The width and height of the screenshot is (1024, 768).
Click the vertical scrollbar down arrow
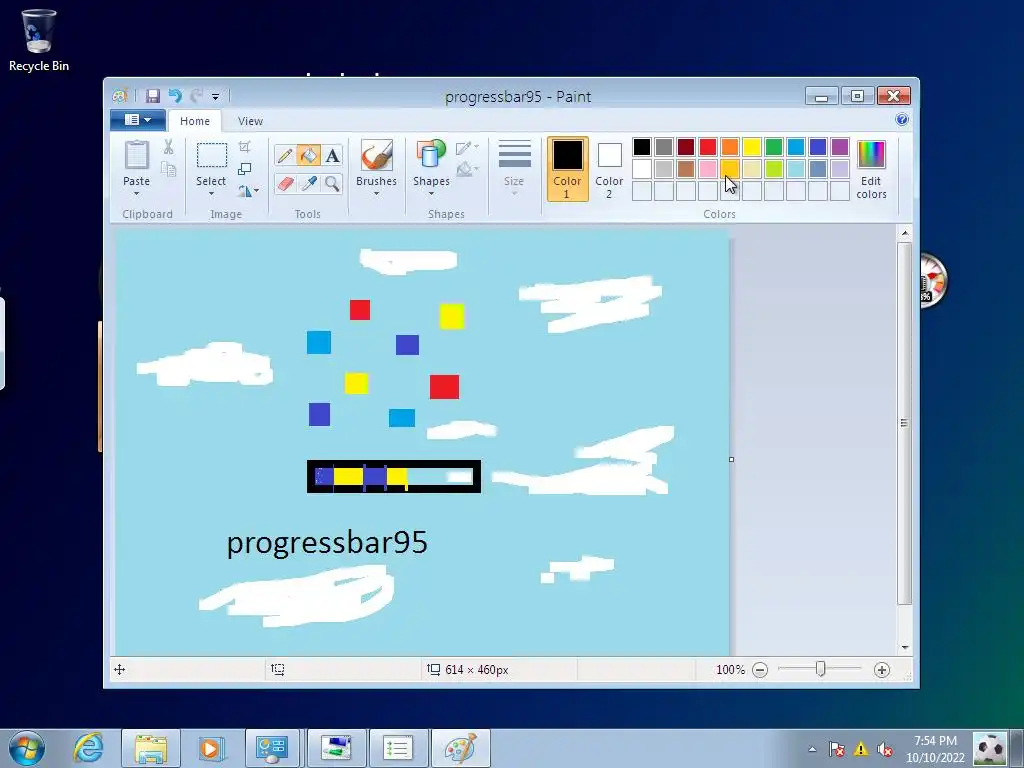(904, 647)
